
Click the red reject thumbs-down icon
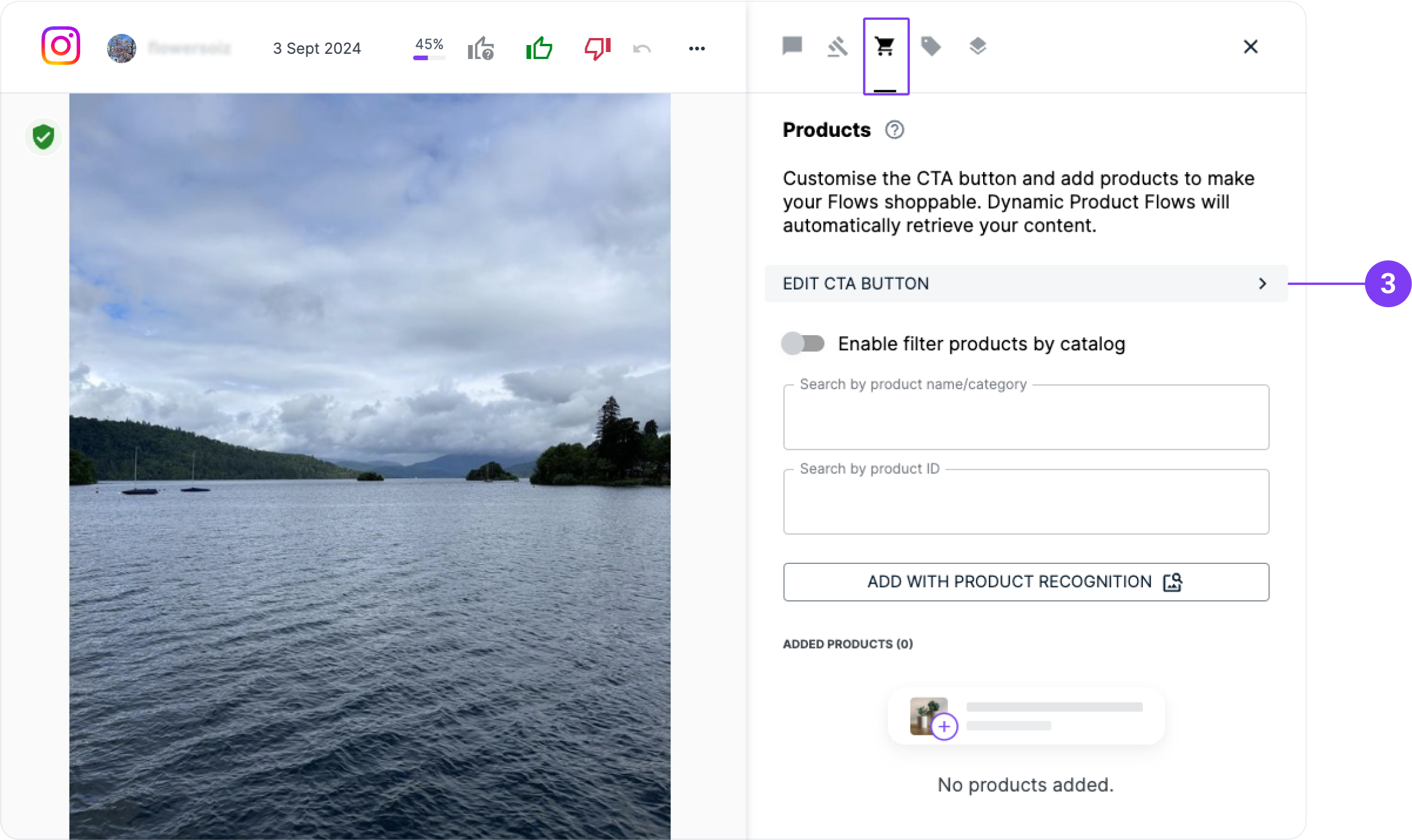(x=597, y=48)
